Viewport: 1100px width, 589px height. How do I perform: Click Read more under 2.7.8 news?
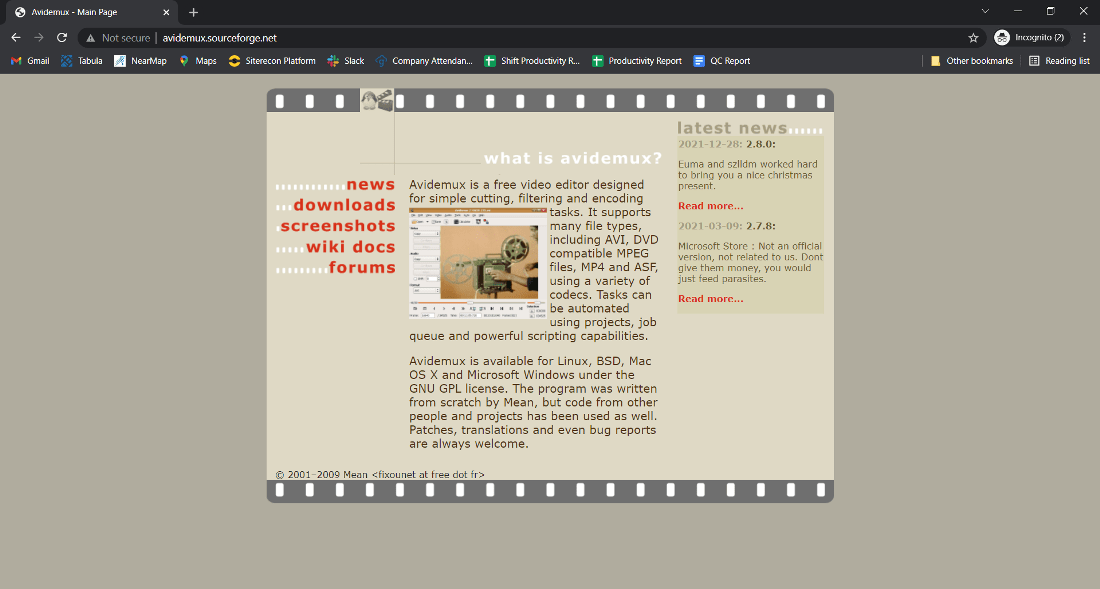click(711, 299)
